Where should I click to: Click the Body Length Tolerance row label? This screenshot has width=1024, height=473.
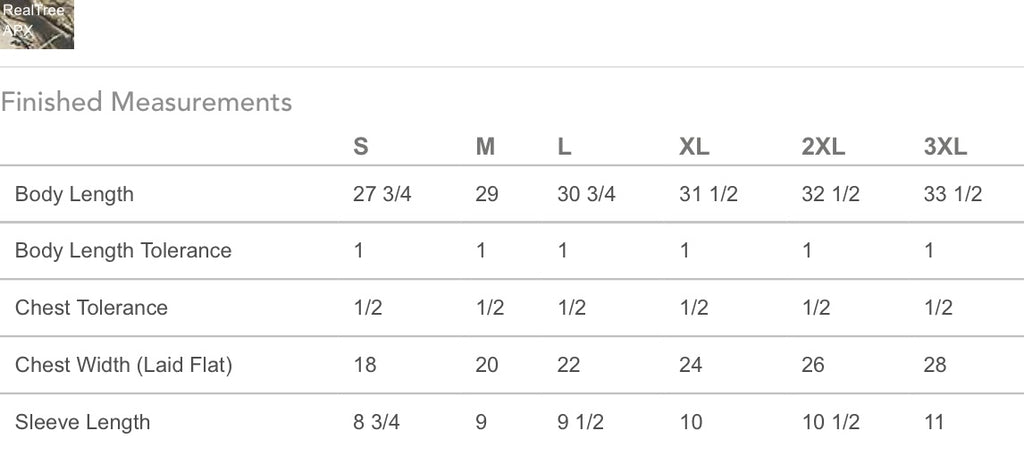point(123,251)
